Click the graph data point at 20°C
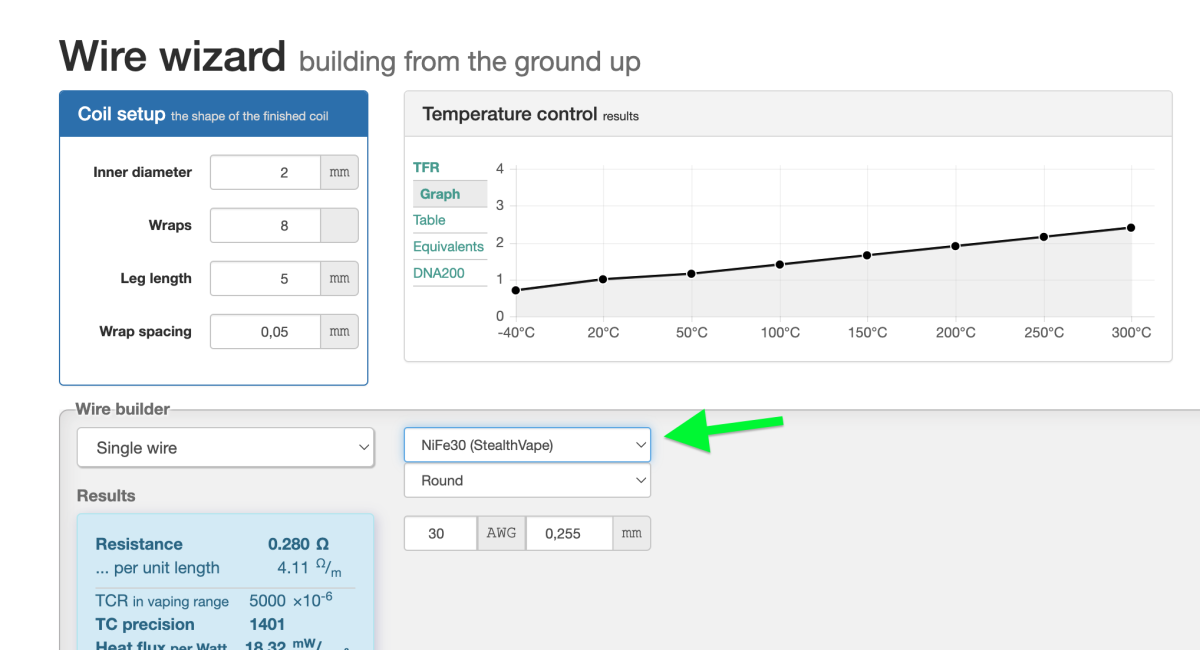This screenshot has width=1200, height=650. pyautogui.click(x=603, y=279)
